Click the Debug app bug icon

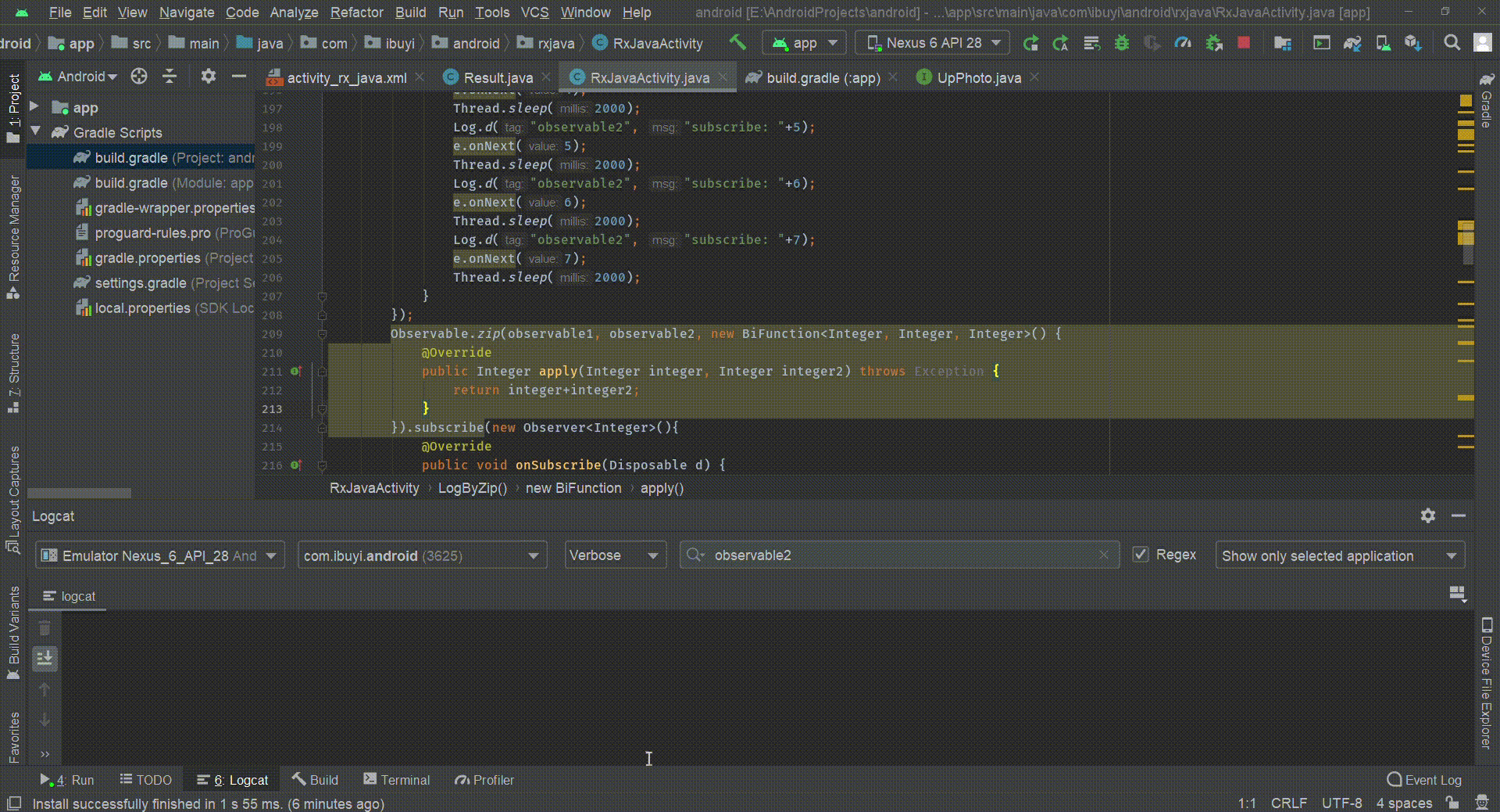(1121, 43)
